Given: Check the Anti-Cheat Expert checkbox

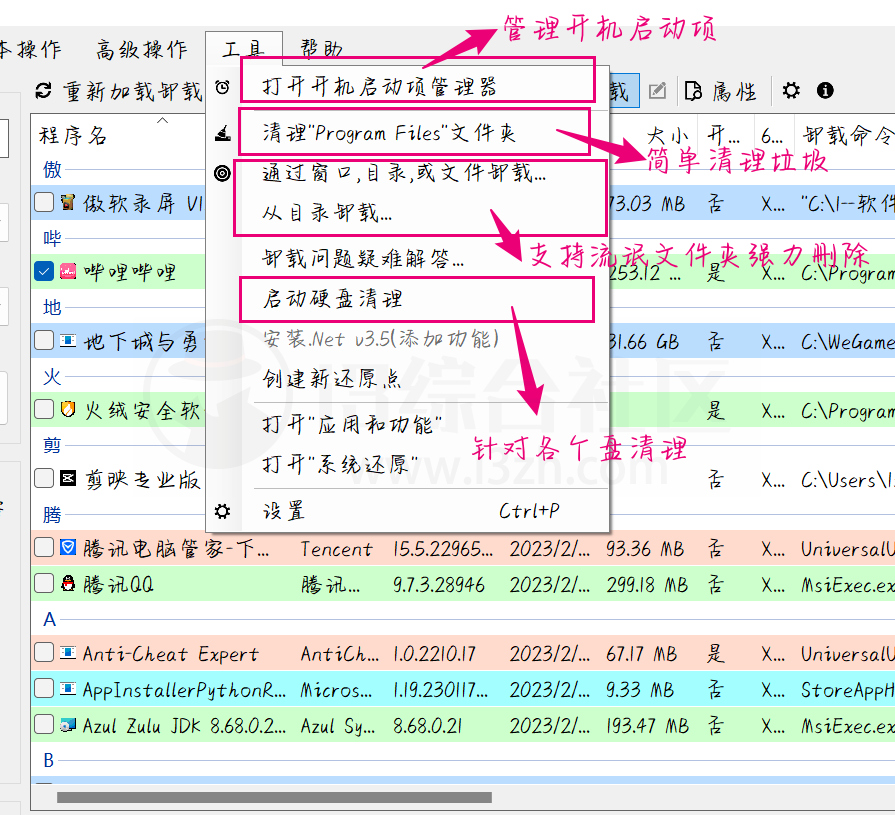Looking at the screenshot, I should [x=44, y=652].
